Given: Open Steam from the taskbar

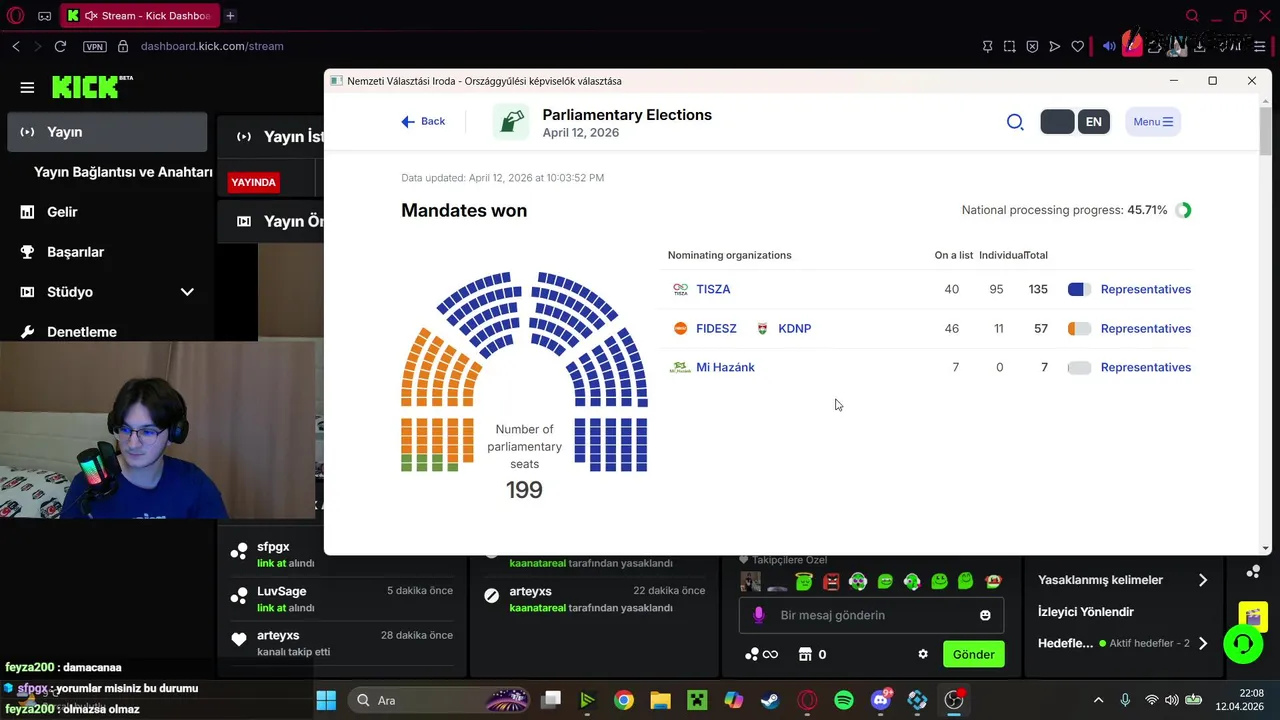Looking at the screenshot, I should [x=770, y=700].
